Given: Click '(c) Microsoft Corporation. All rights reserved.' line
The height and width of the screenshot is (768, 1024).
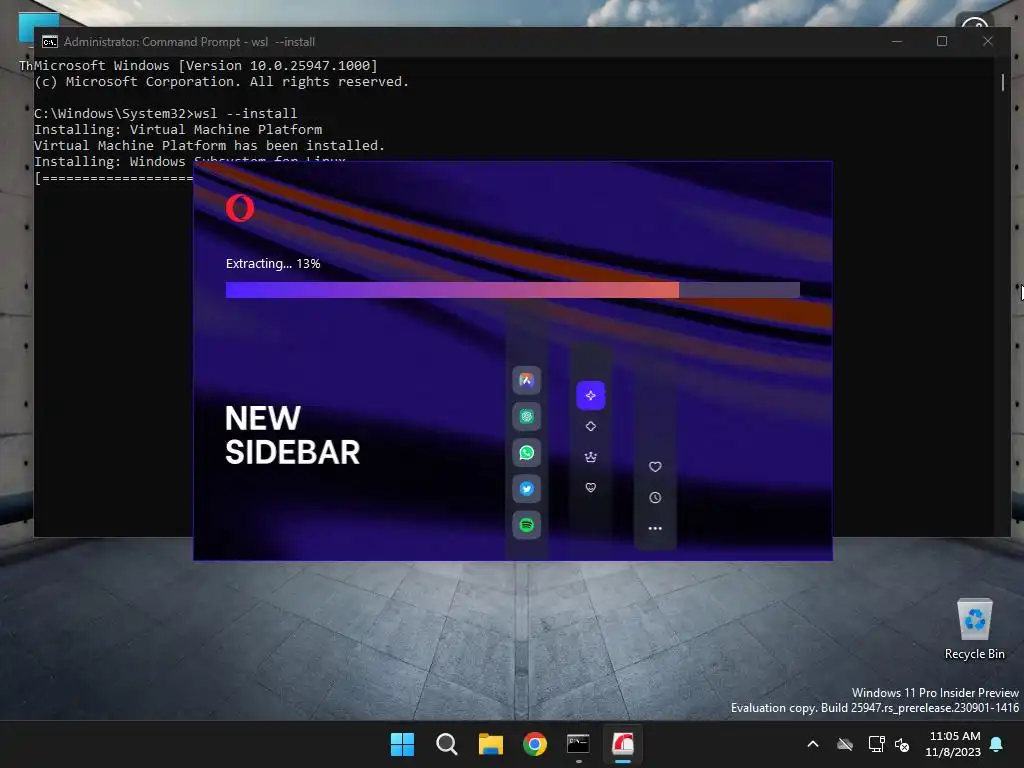Looking at the screenshot, I should coord(221,82).
